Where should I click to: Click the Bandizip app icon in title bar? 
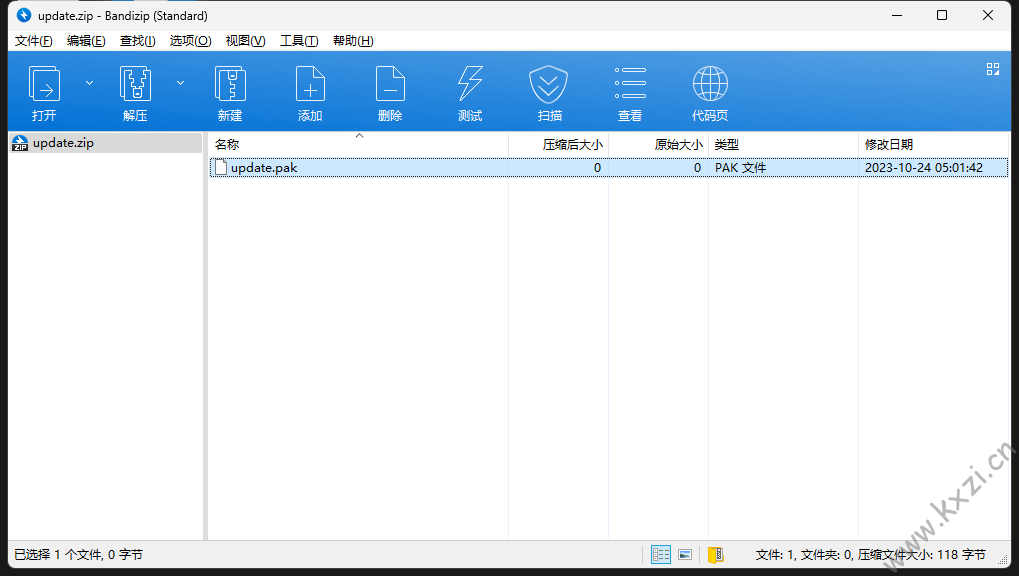click(24, 15)
